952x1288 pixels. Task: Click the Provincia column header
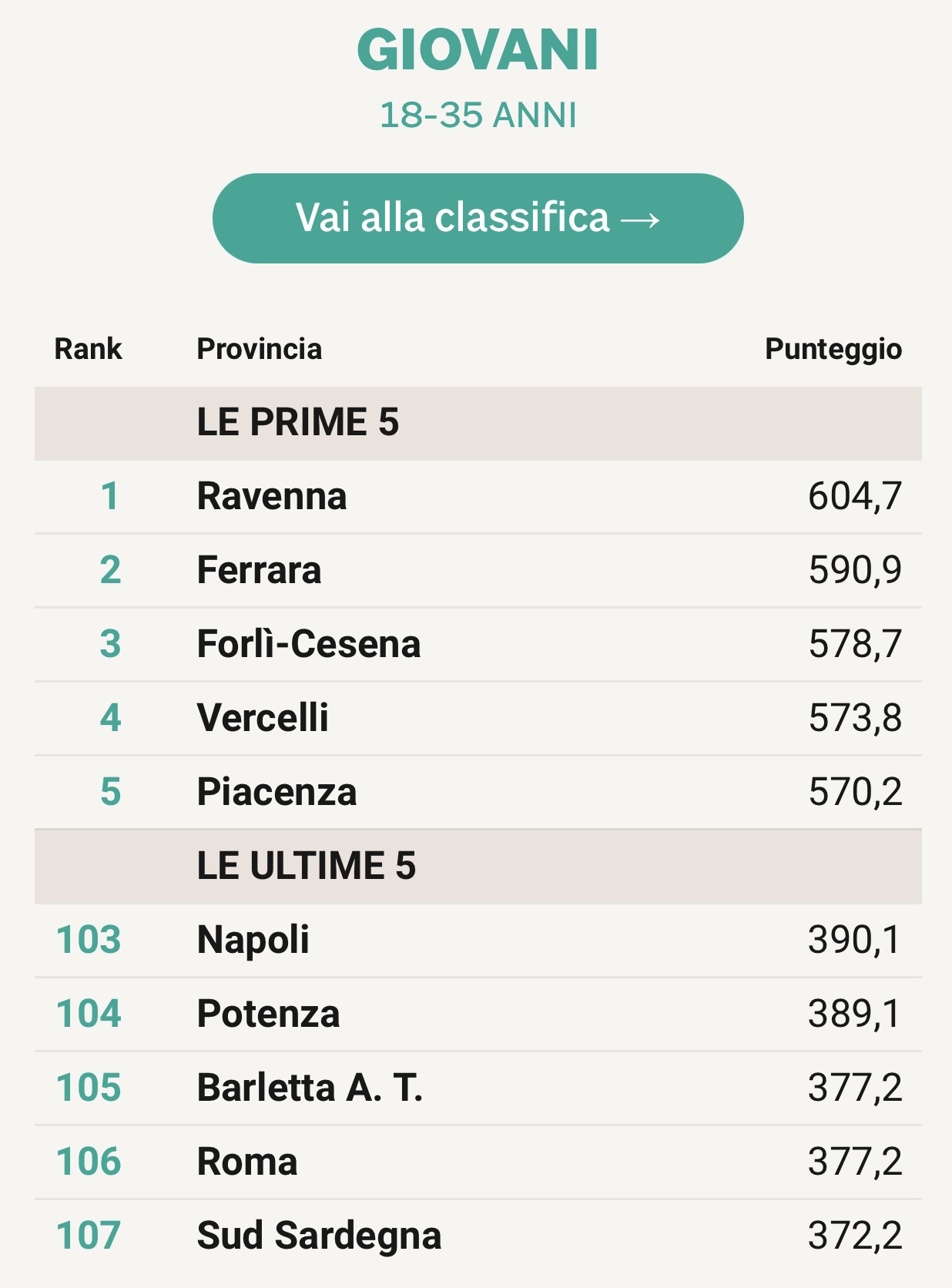click(260, 349)
